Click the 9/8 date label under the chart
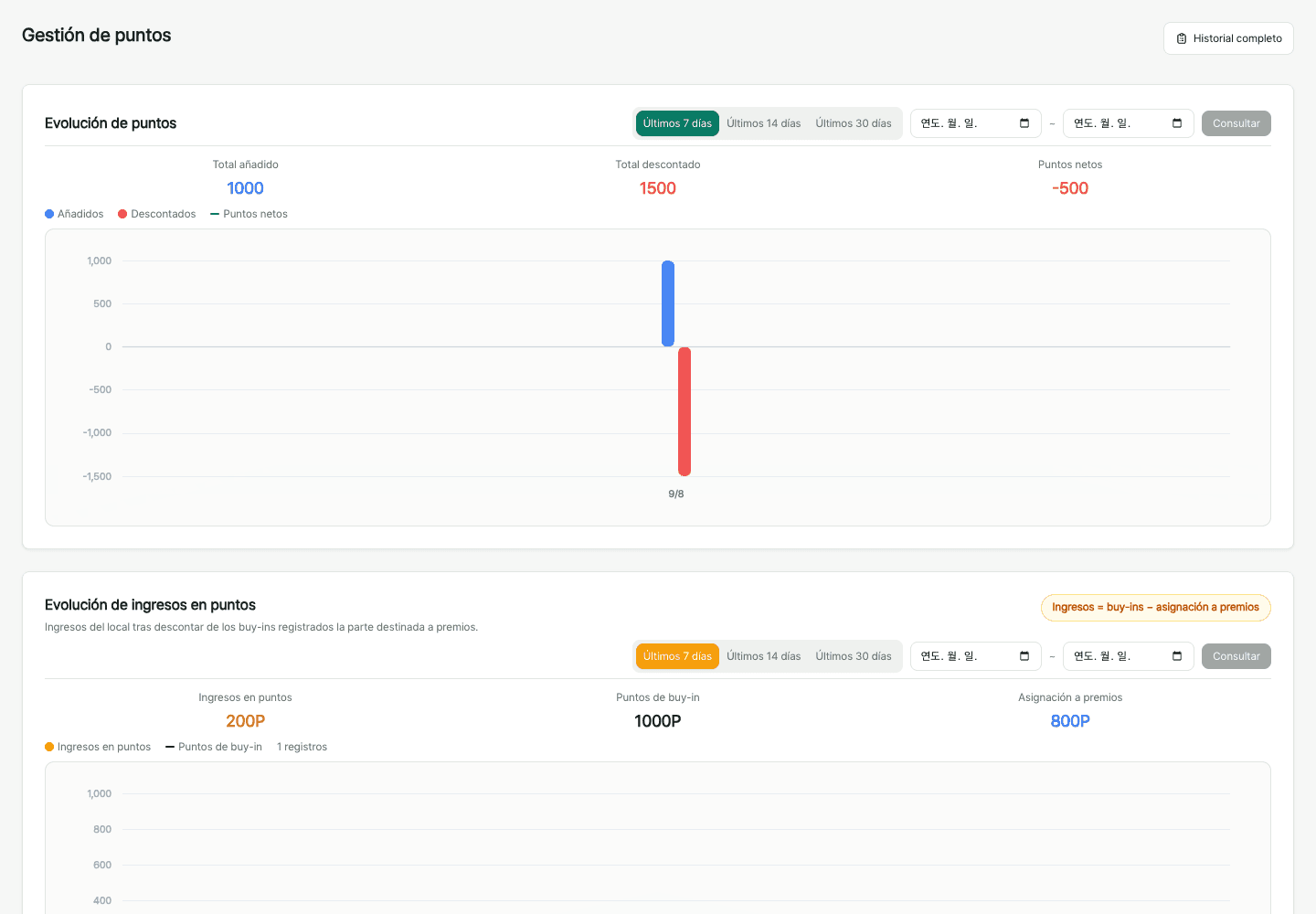The width and height of the screenshot is (1316, 914). point(676,494)
